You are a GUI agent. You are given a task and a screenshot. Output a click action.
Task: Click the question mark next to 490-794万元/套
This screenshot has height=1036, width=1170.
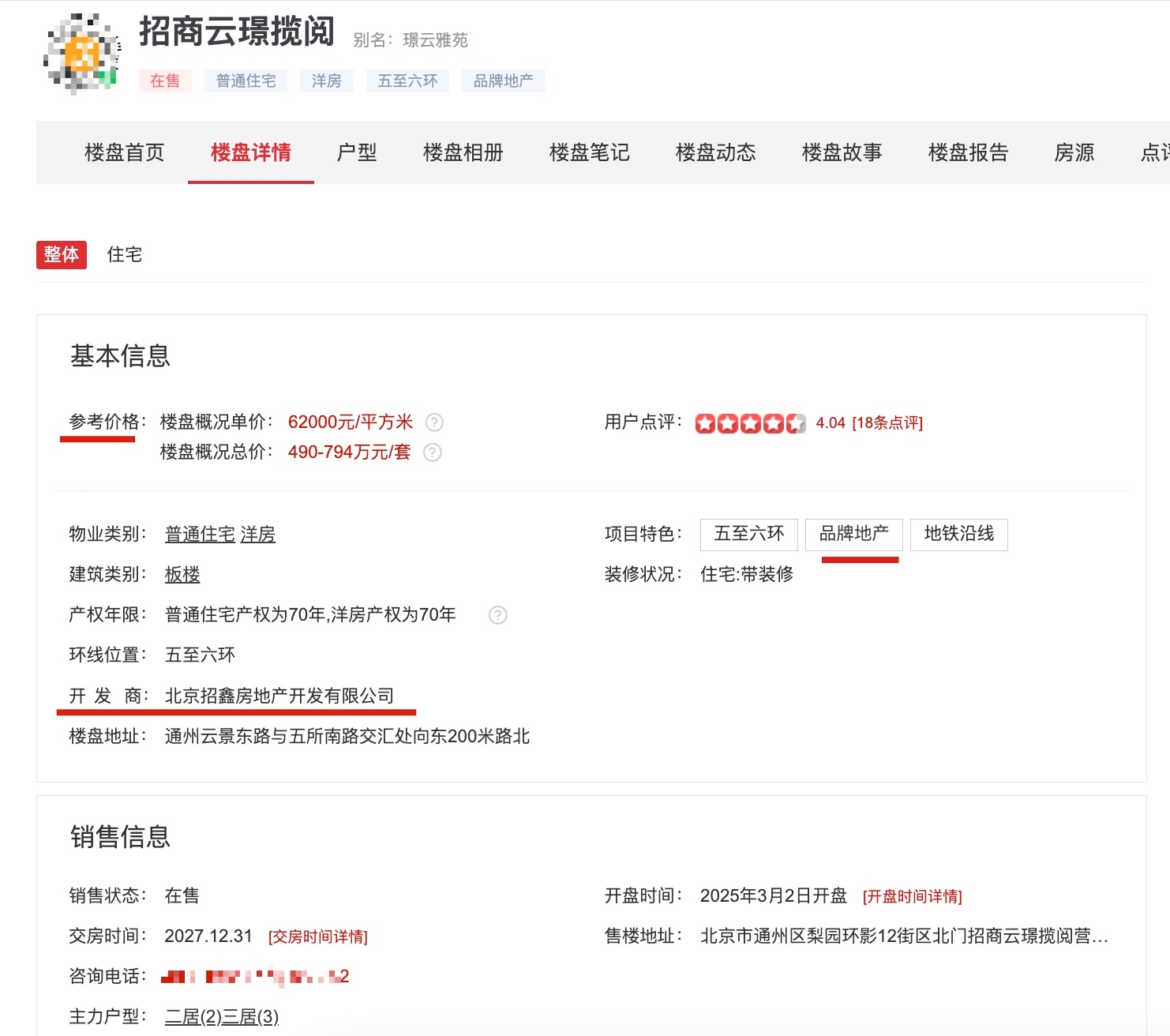pyautogui.click(x=433, y=452)
